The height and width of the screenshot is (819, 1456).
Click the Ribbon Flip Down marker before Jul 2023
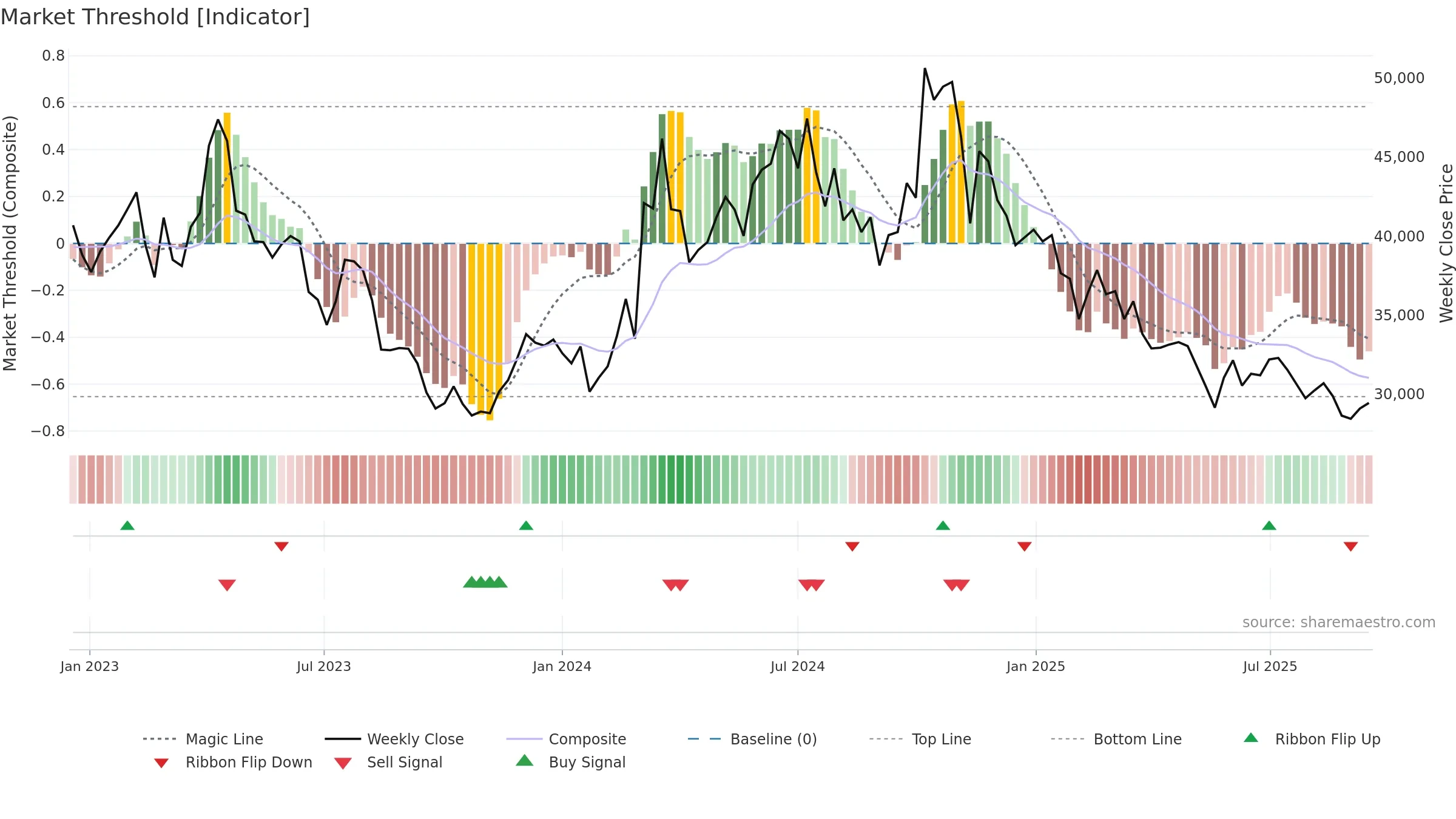[281, 547]
